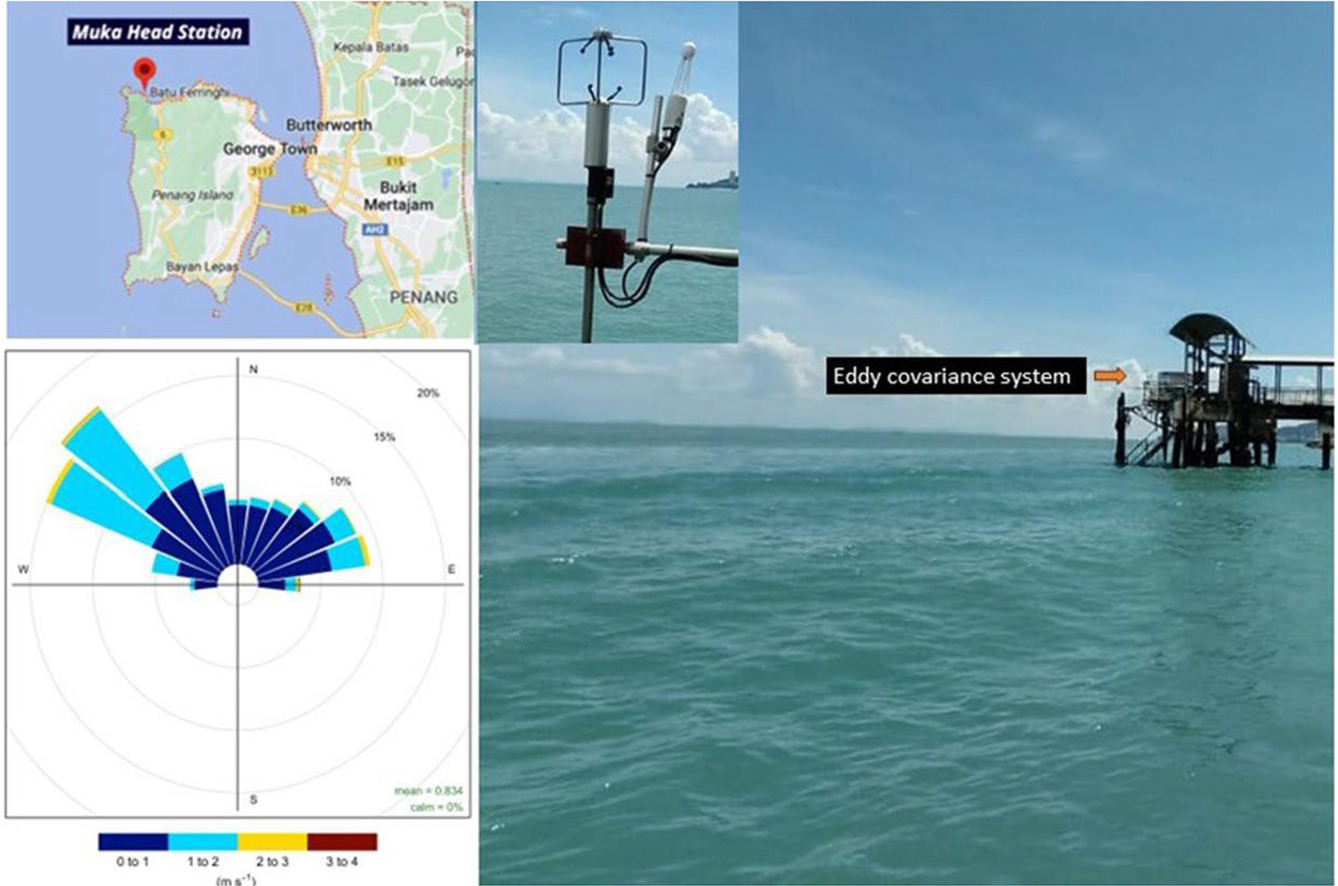The width and height of the screenshot is (1338, 886).
Task: Select the dark red 3 to 4 legend swatch
Action: (342, 842)
